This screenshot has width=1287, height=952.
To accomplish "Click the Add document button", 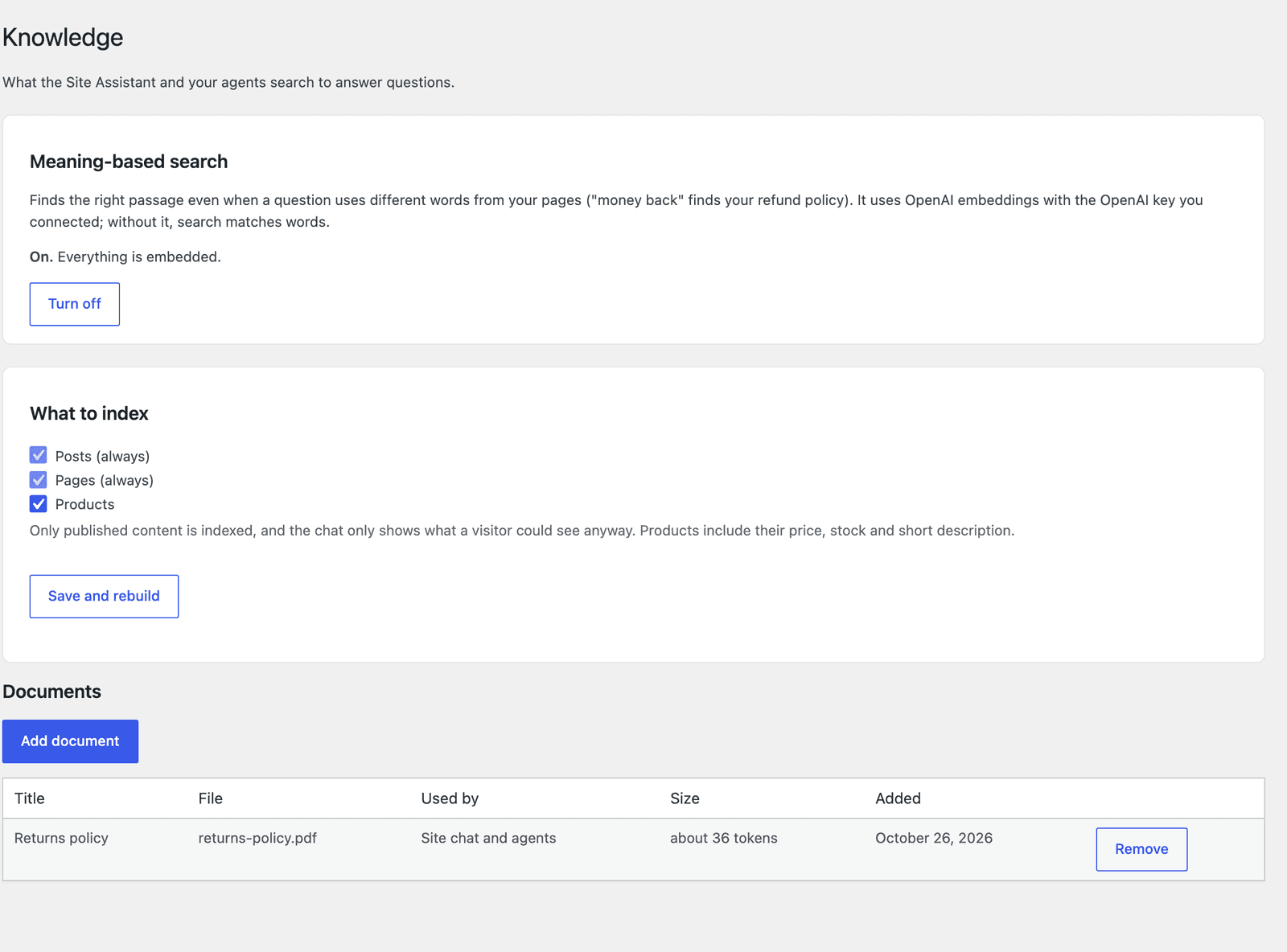I will (70, 741).
